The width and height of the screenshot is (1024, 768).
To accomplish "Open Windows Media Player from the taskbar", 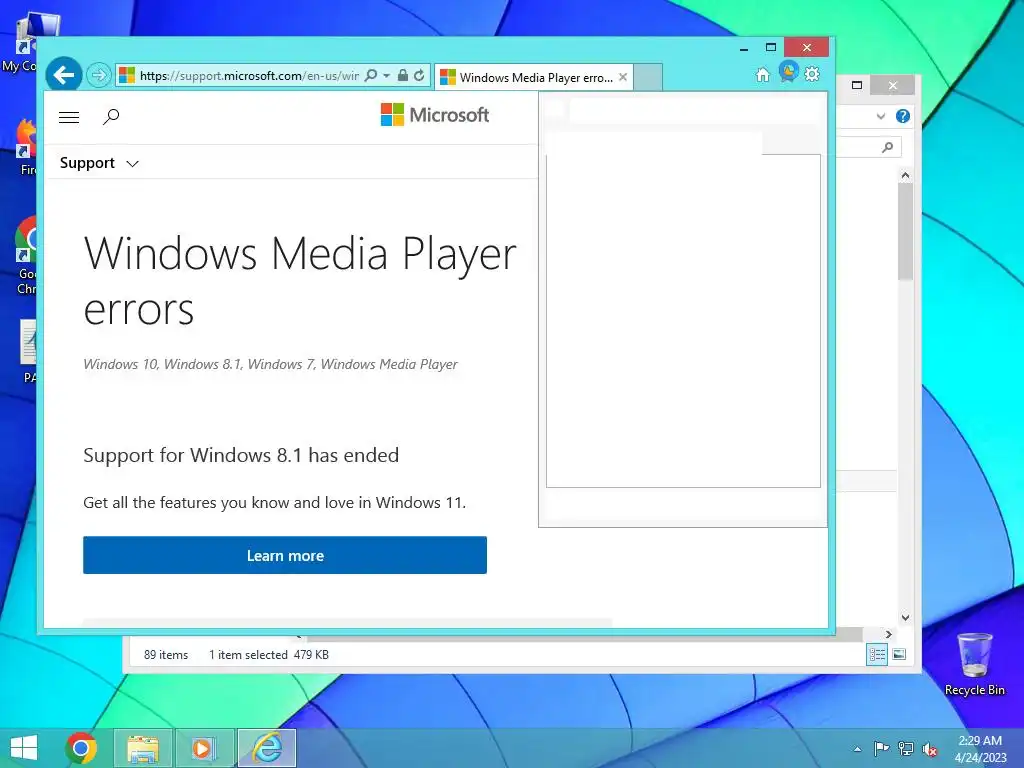I will click(203, 748).
